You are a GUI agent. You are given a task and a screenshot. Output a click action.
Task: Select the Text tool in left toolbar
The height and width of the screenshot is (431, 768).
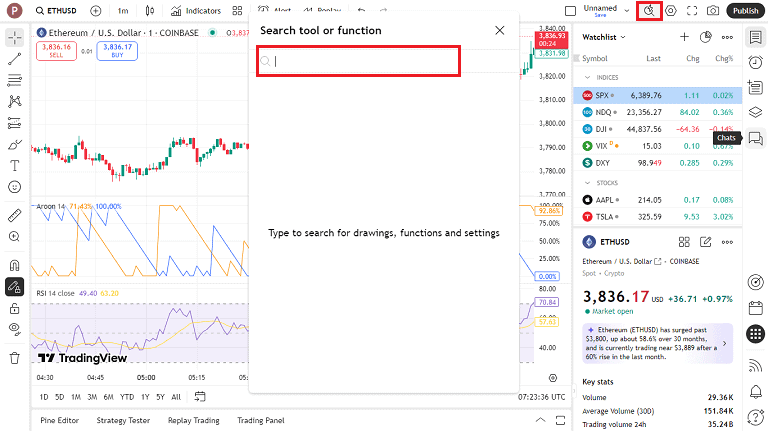pos(15,165)
